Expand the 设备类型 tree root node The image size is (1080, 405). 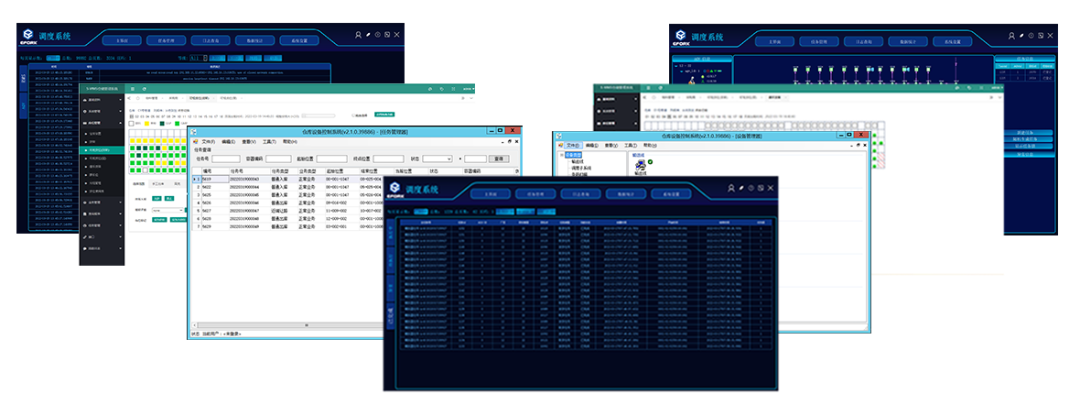pyautogui.click(x=559, y=156)
